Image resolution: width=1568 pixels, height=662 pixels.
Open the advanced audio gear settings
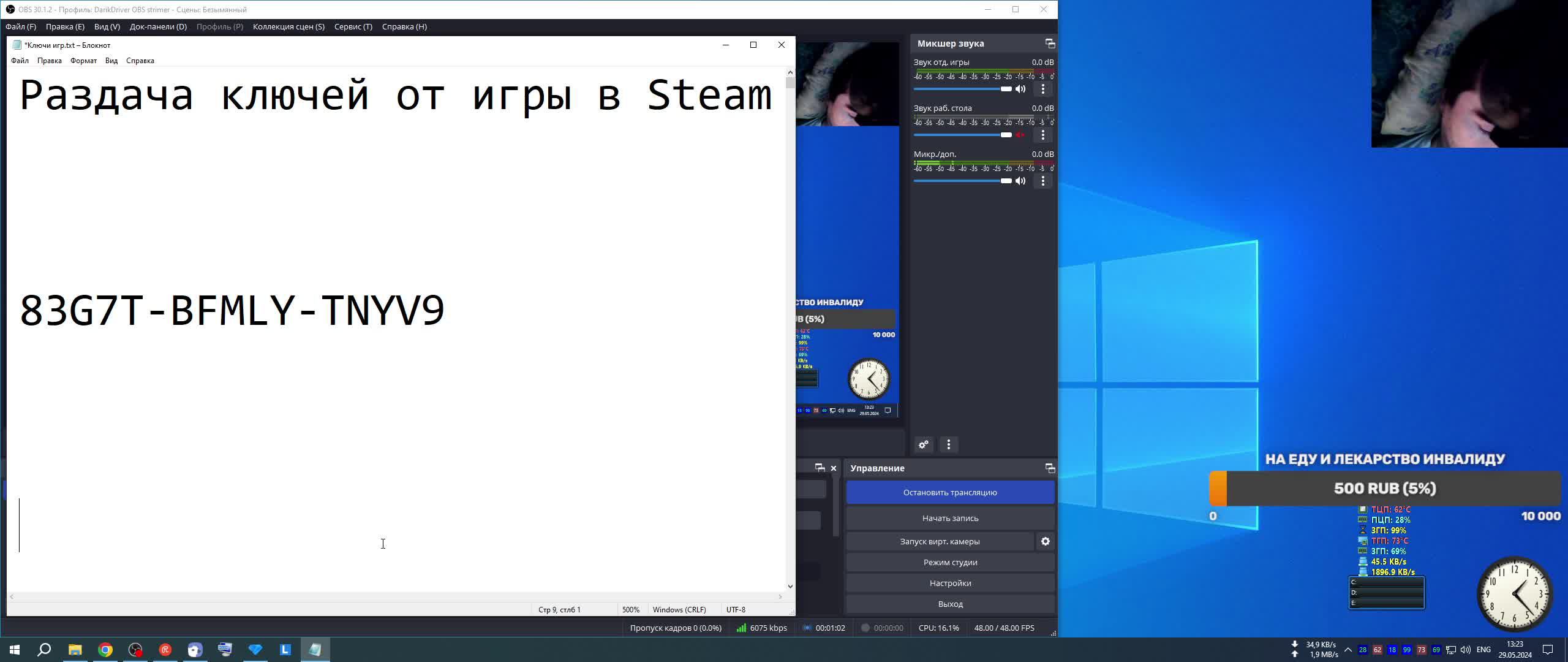(x=924, y=444)
